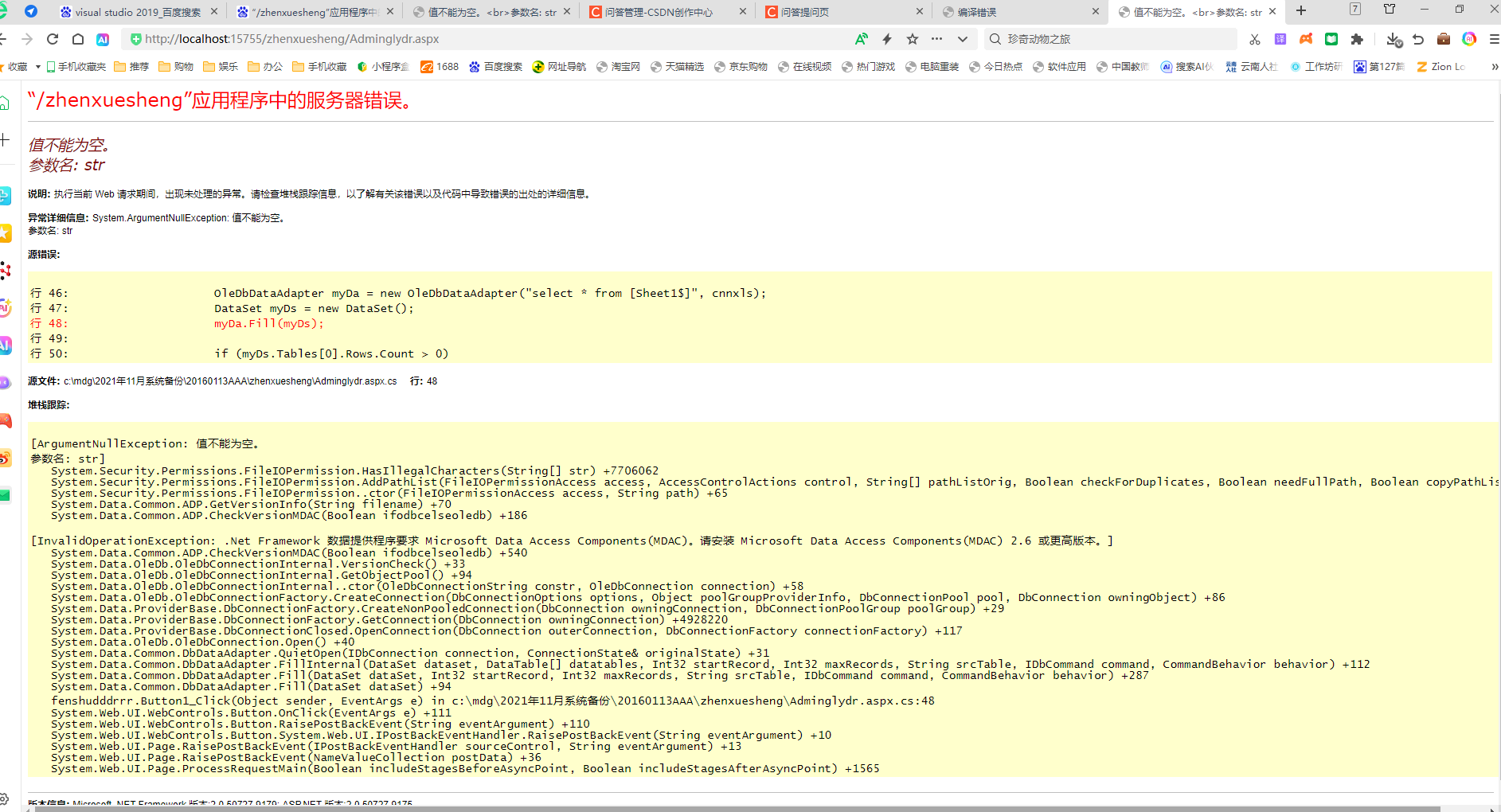The image size is (1501, 812).
Task: Open the read-aloud icon in address bar
Action: (x=861, y=39)
